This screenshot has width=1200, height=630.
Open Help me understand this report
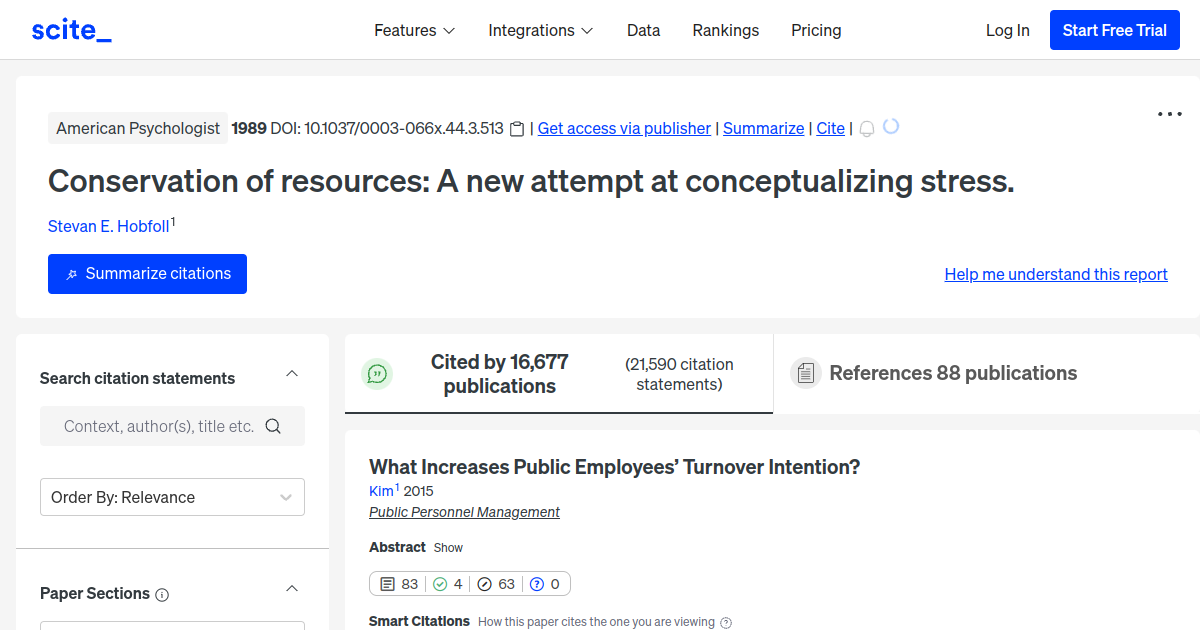tap(1056, 274)
